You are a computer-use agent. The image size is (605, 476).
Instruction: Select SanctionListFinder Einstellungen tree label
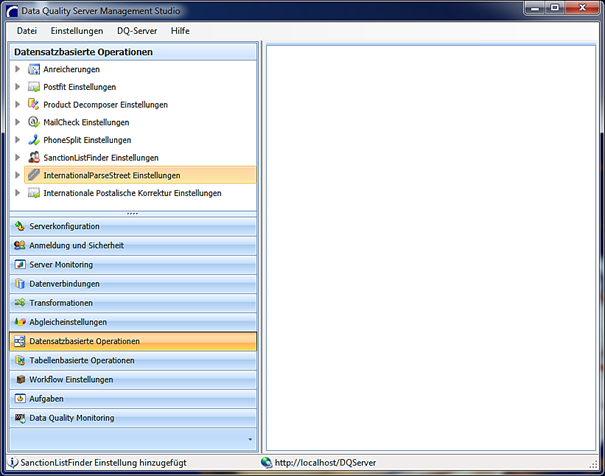[101, 158]
